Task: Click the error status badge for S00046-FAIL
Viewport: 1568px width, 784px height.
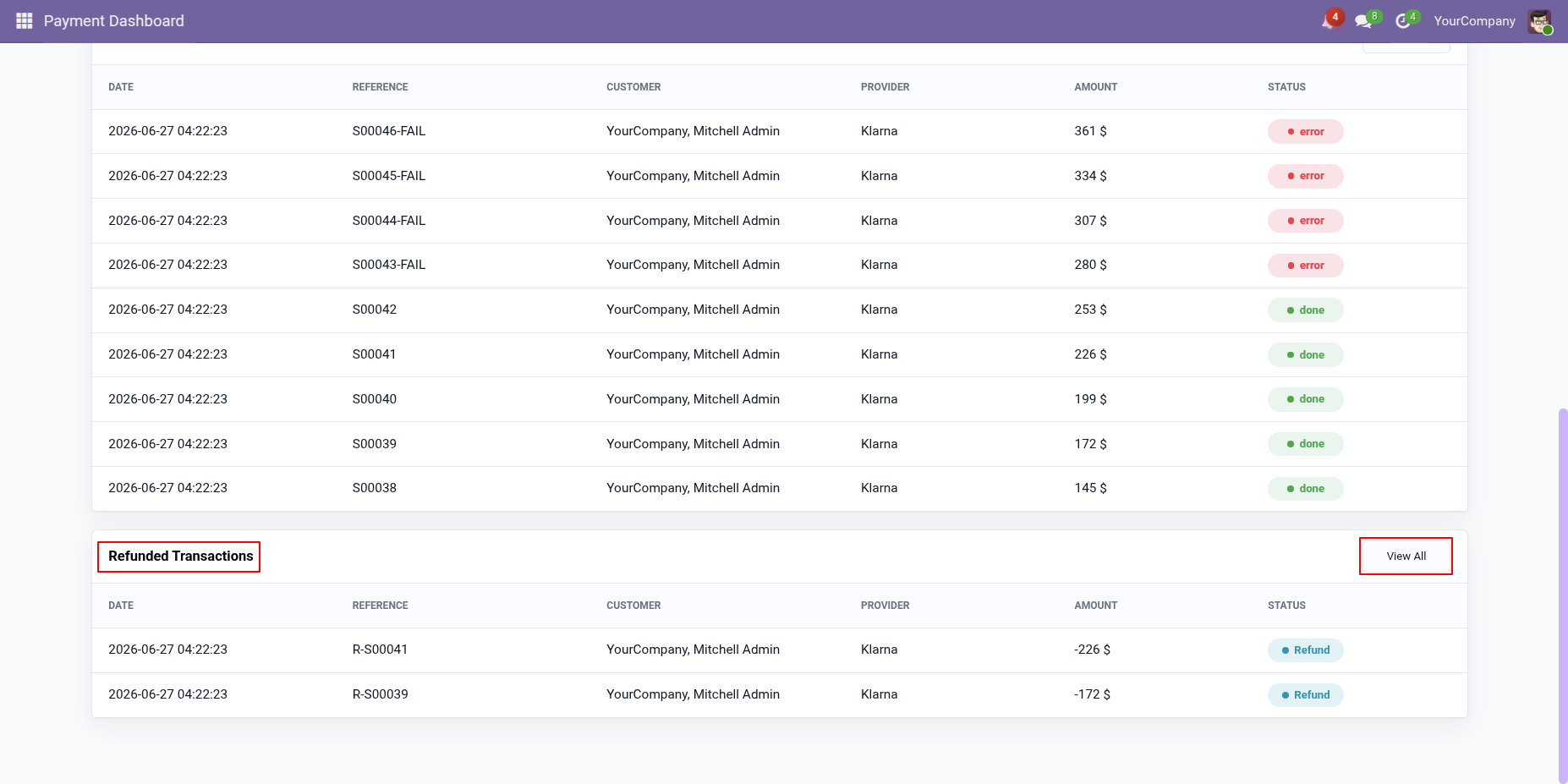Action: (x=1305, y=132)
